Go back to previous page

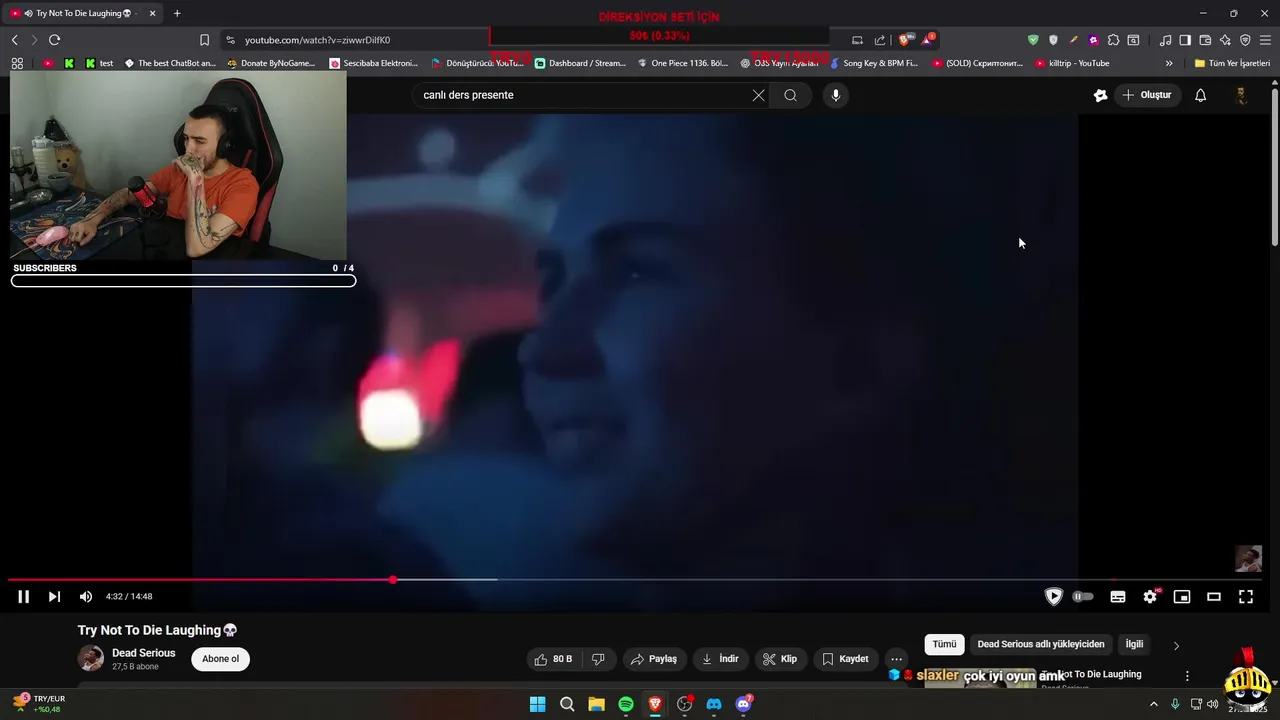14,40
